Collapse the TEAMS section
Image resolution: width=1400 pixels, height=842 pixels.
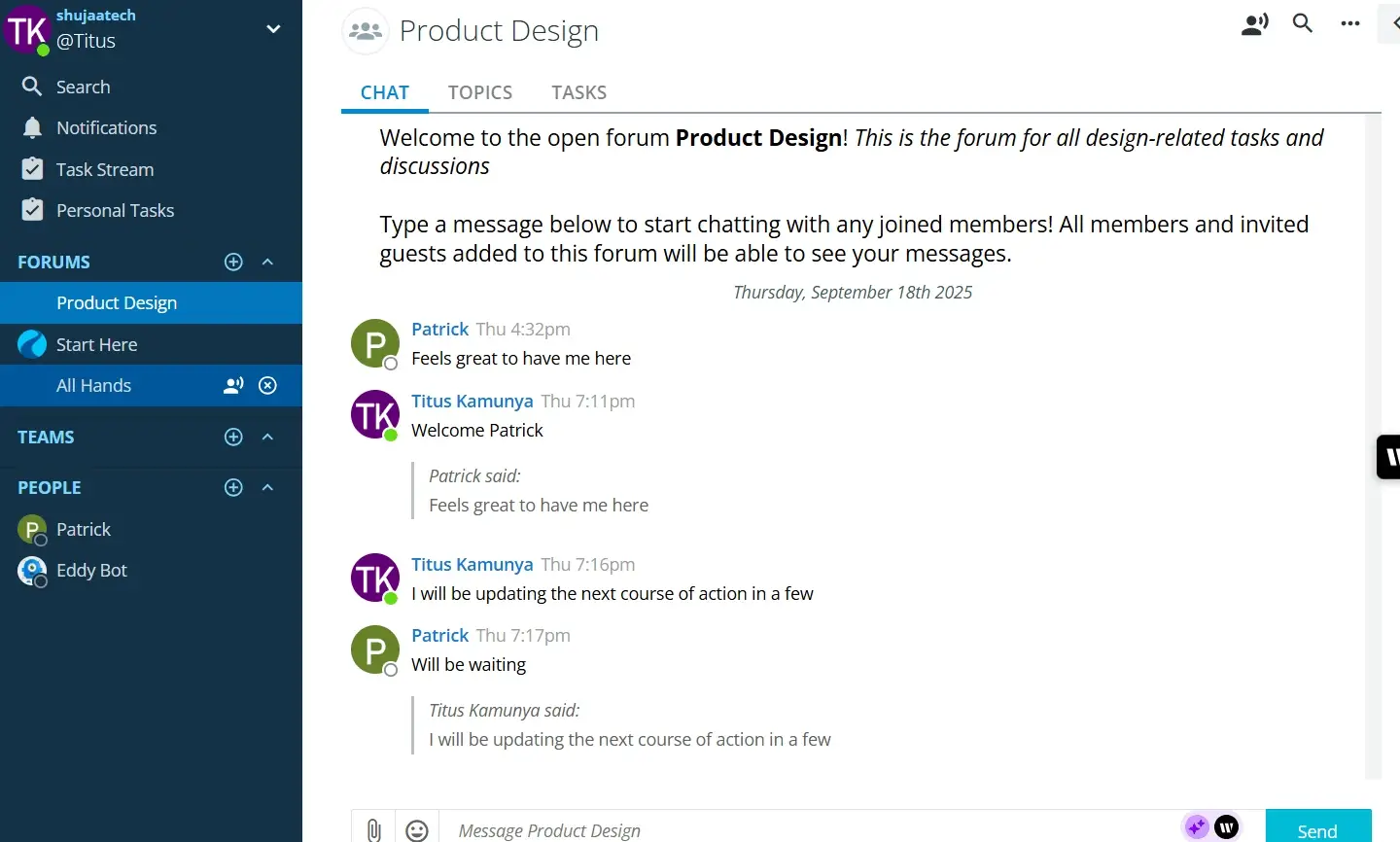tap(268, 437)
